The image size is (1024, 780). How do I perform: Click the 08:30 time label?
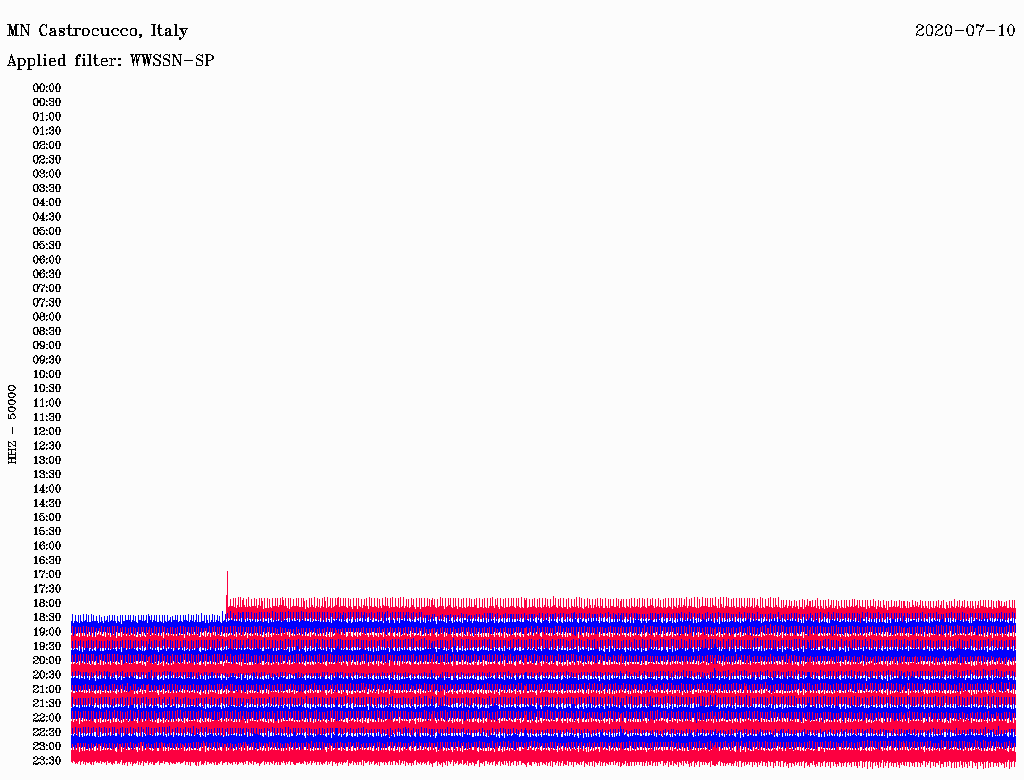coord(47,331)
